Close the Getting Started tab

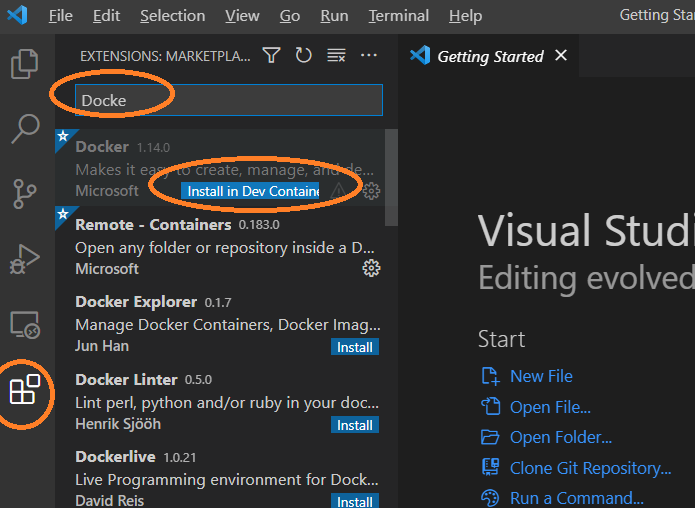[x=561, y=55]
